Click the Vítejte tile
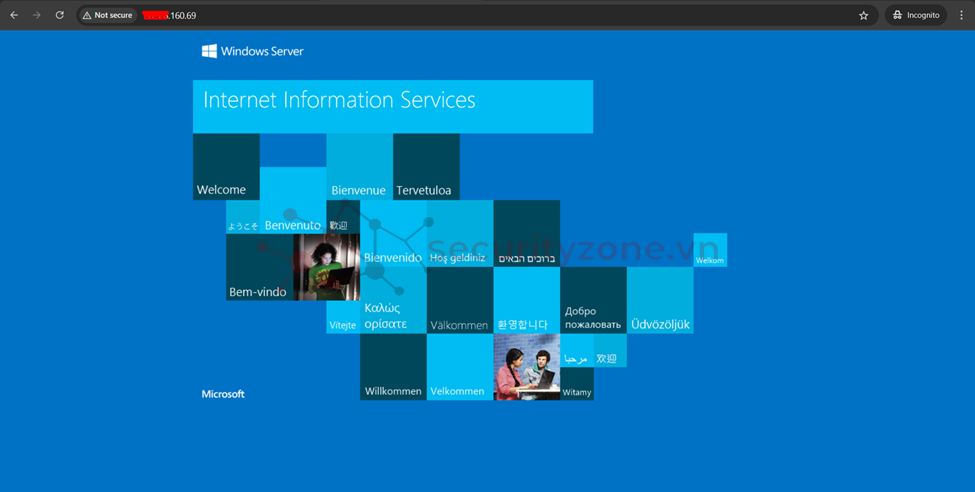Image resolution: width=975 pixels, height=492 pixels. point(343,317)
